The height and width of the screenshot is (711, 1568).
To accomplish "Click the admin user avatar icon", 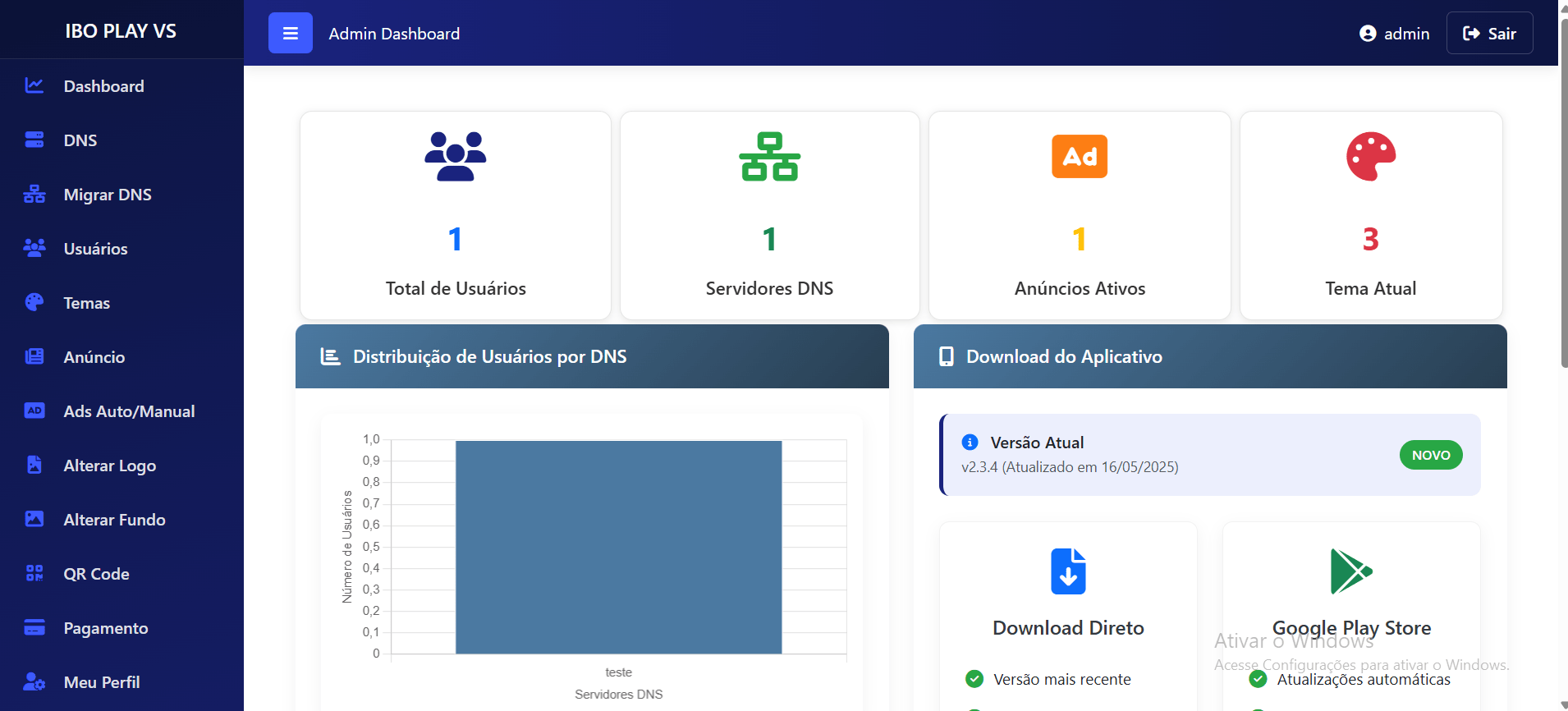I will coord(1368,34).
